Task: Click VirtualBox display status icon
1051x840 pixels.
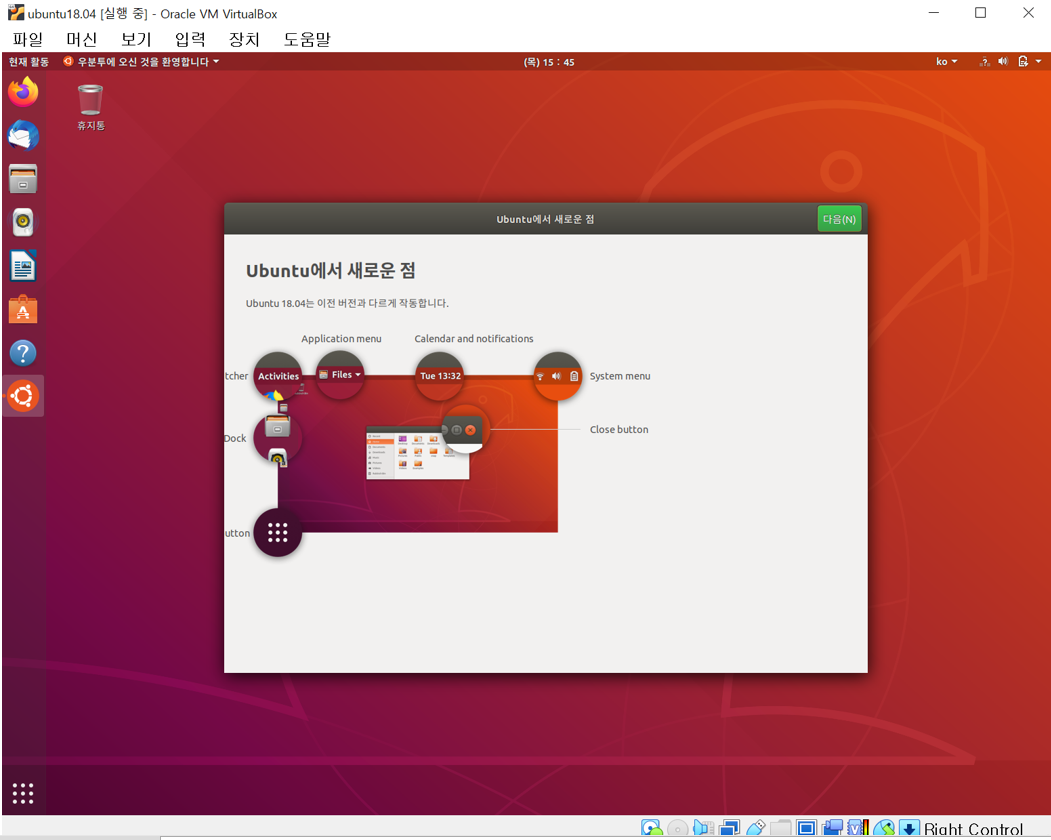Action: pos(806,829)
